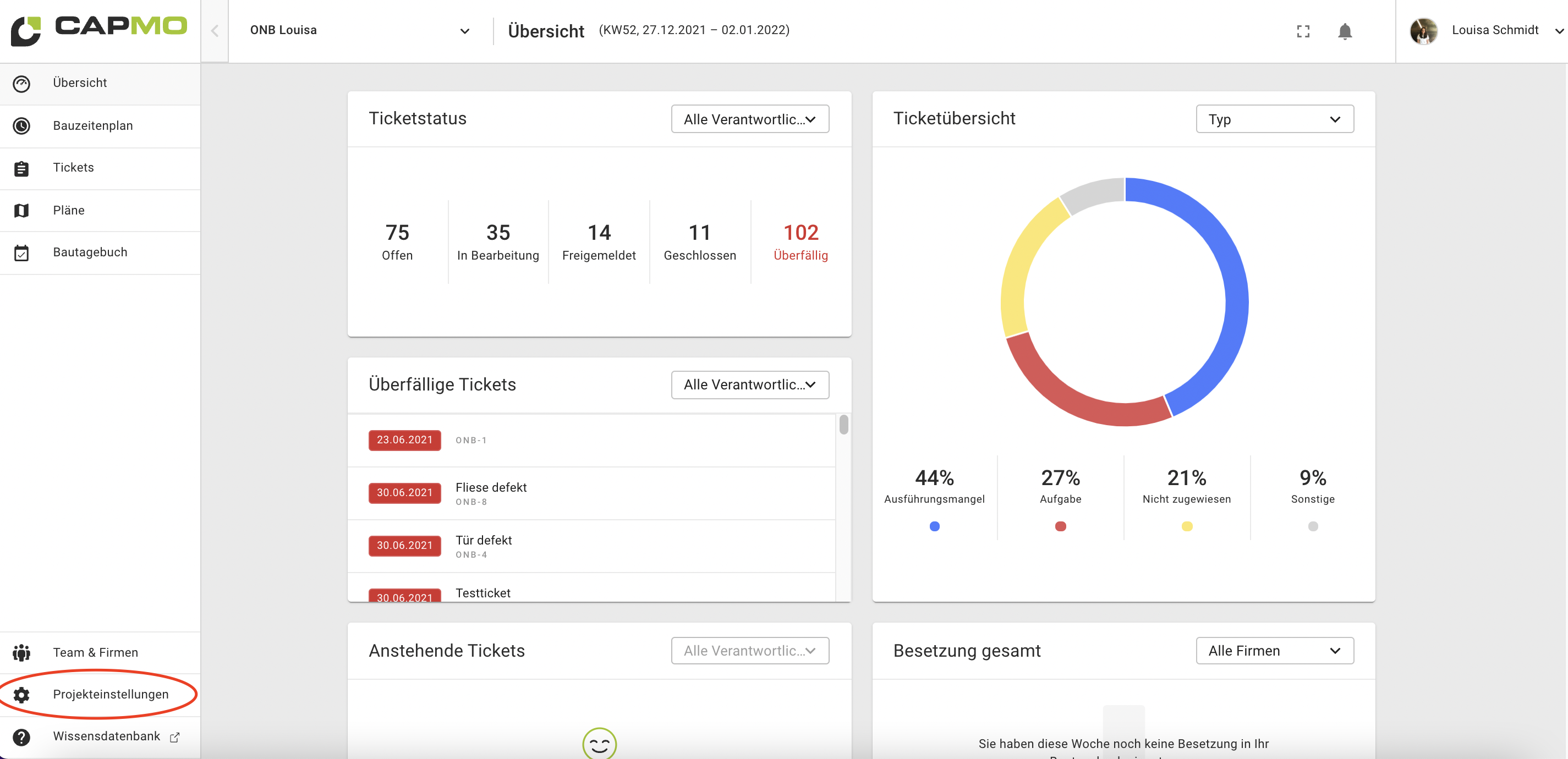Click the Bauzeitenplan clock icon
Image resolution: width=1568 pixels, height=759 pixels.
[21, 125]
